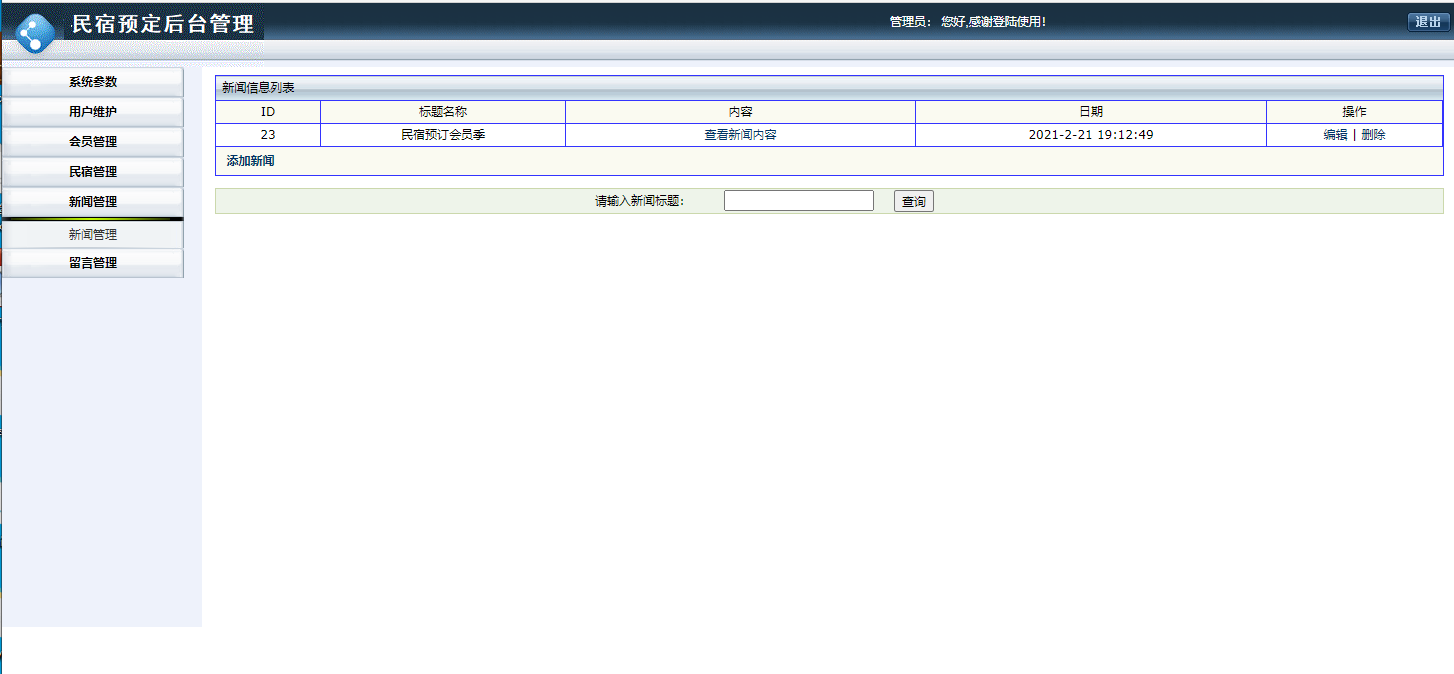Screen dimensions: 1454x674
Task: Click 编辑 to edit the news entry
Action: click(1334, 134)
